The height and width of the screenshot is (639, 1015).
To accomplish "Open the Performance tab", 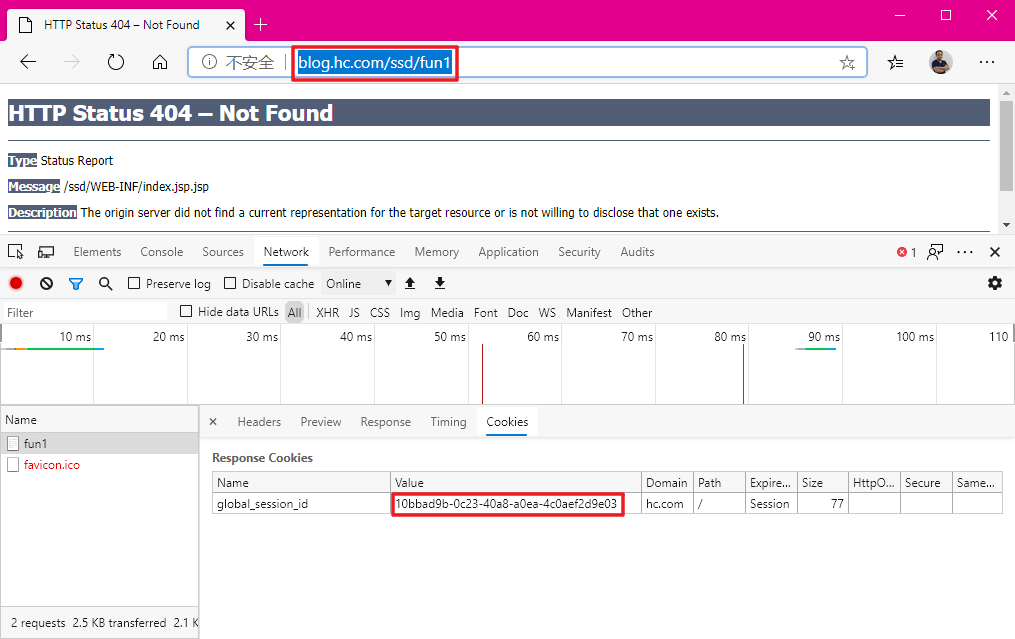I will [x=361, y=252].
